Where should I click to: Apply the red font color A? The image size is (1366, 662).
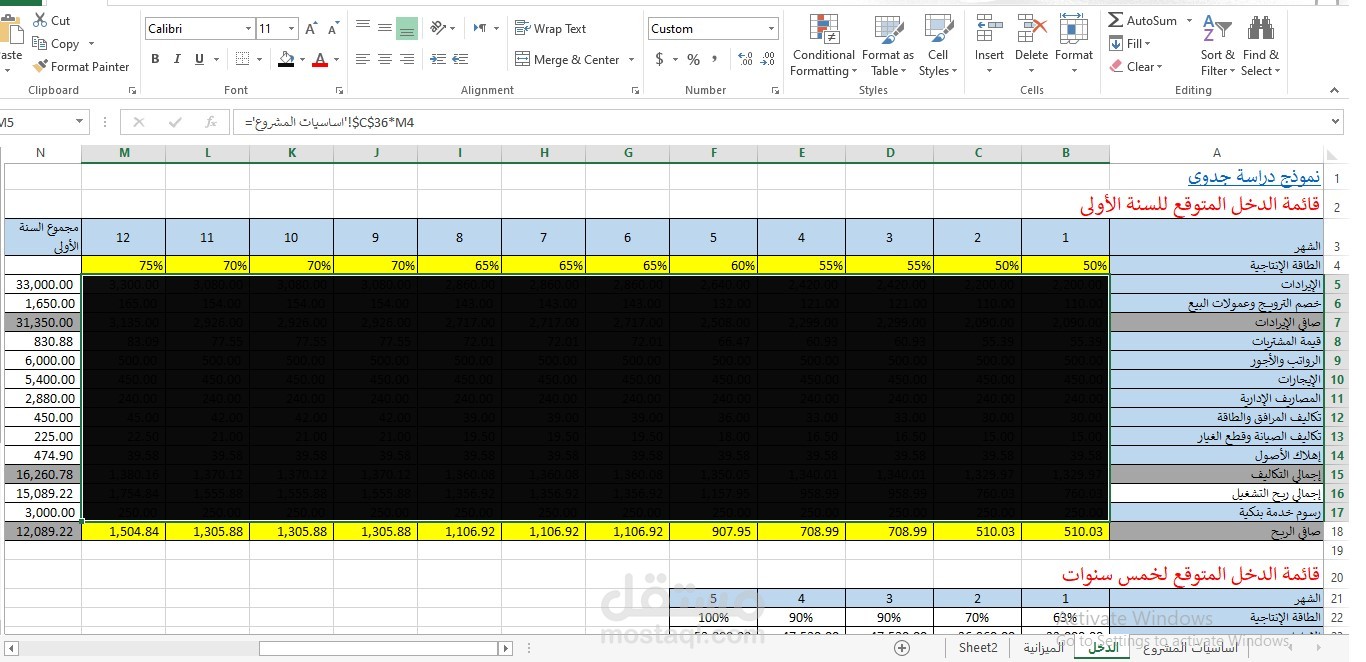click(x=320, y=60)
